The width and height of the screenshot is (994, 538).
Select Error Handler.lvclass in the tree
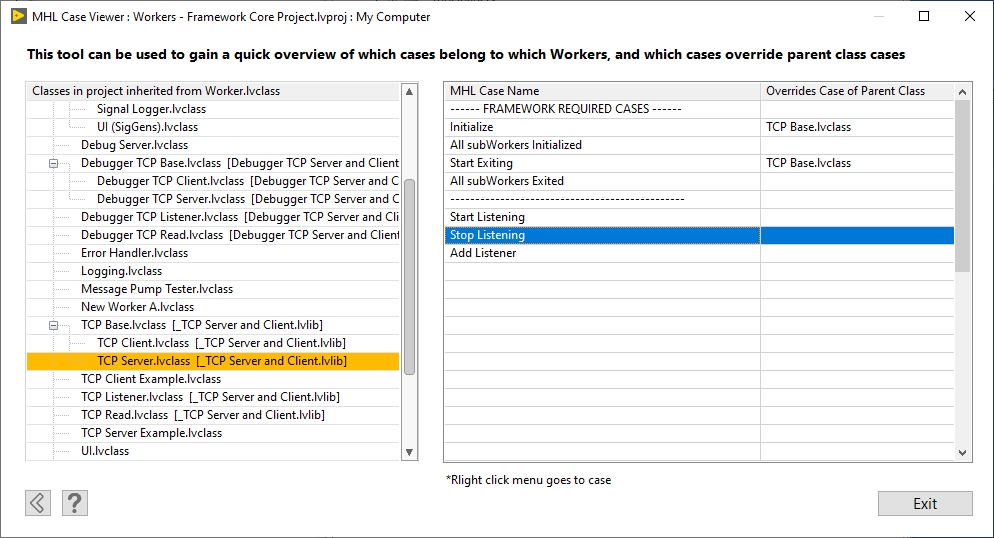coord(121,253)
